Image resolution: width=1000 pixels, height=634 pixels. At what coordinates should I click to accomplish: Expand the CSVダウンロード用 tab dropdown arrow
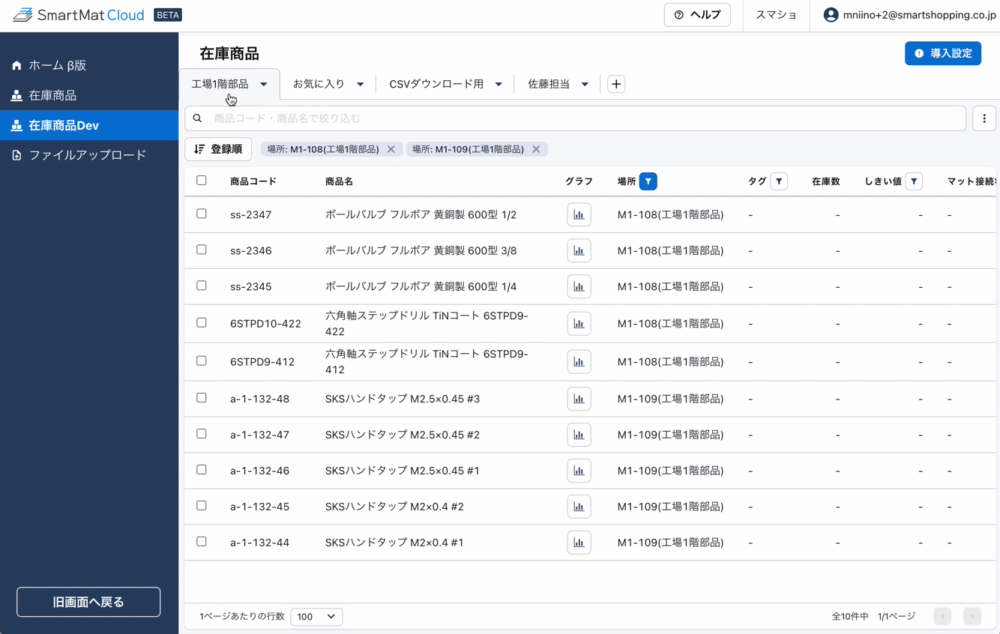pos(499,84)
